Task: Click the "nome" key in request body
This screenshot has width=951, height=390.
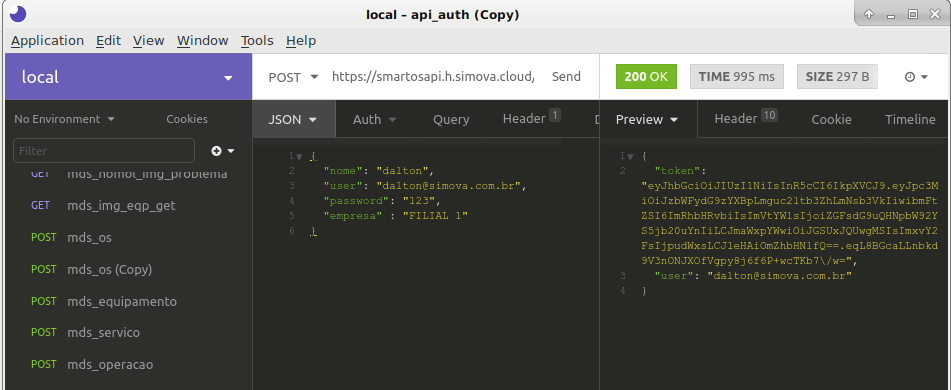Action: [x=343, y=171]
